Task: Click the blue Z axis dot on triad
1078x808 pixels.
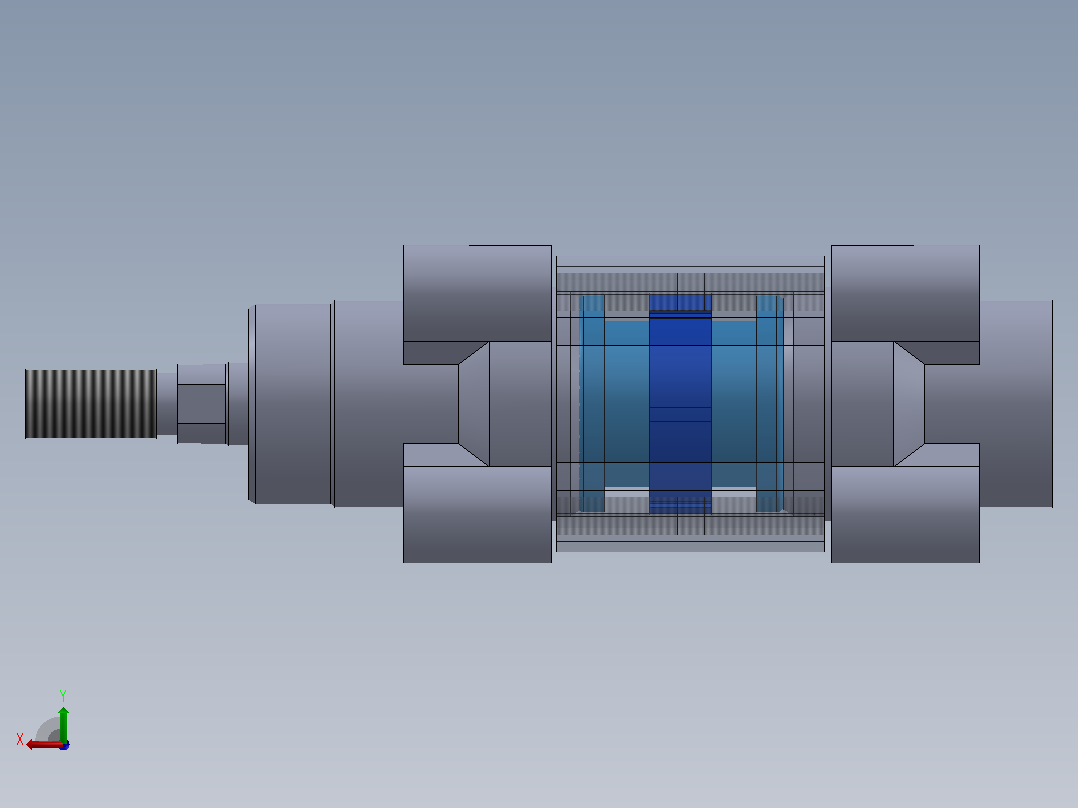Action: (65, 745)
